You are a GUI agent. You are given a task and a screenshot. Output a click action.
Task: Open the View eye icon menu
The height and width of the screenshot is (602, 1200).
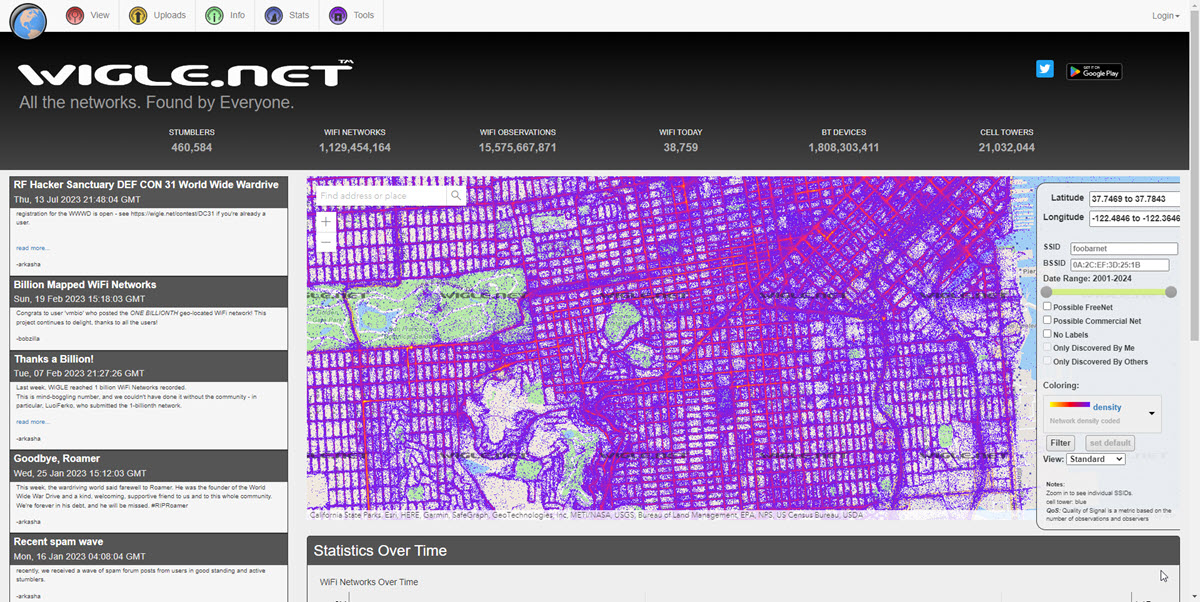tap(75, 16)
